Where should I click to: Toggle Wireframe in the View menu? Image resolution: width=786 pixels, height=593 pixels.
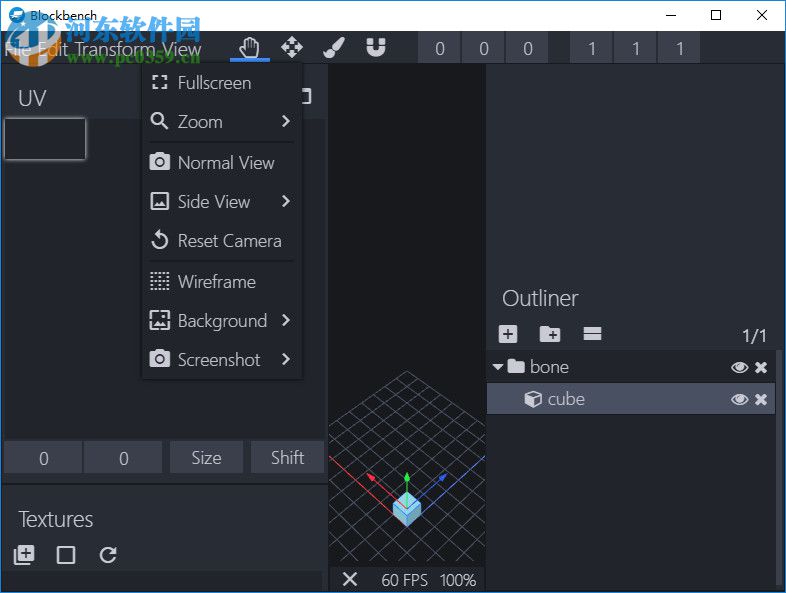click(x=222, y=282)
